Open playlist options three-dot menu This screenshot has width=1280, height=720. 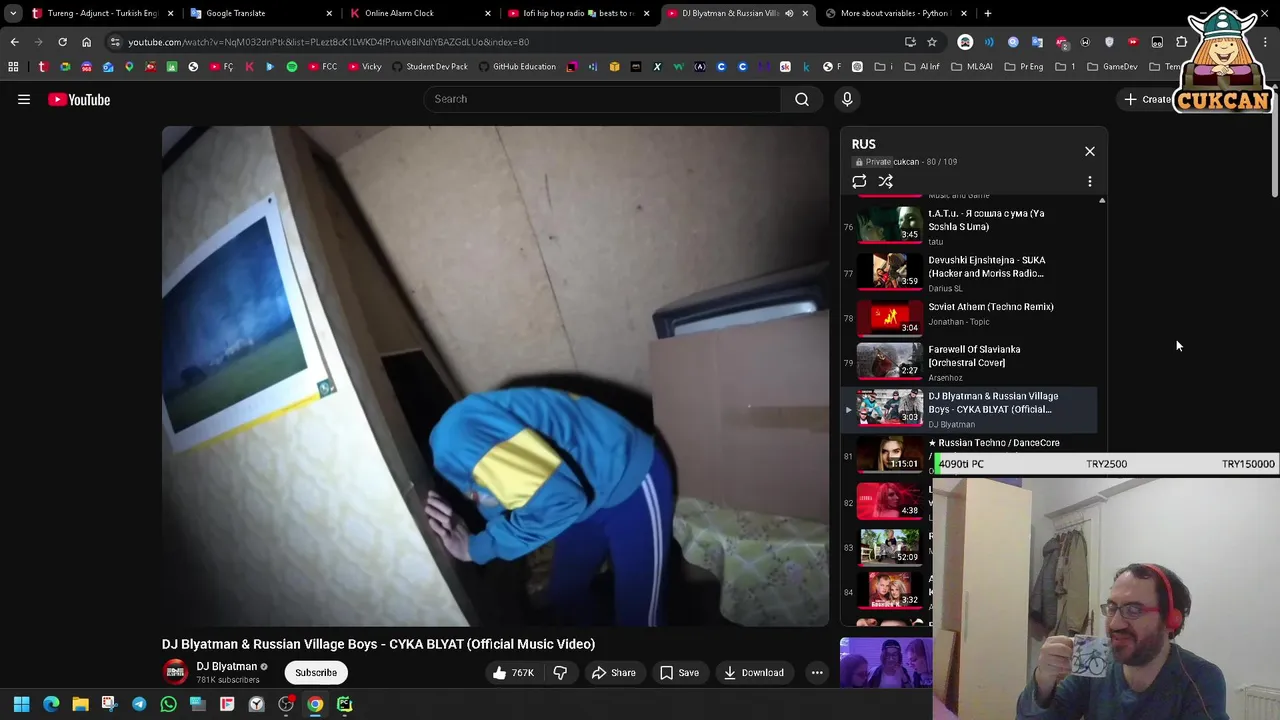1090,182
